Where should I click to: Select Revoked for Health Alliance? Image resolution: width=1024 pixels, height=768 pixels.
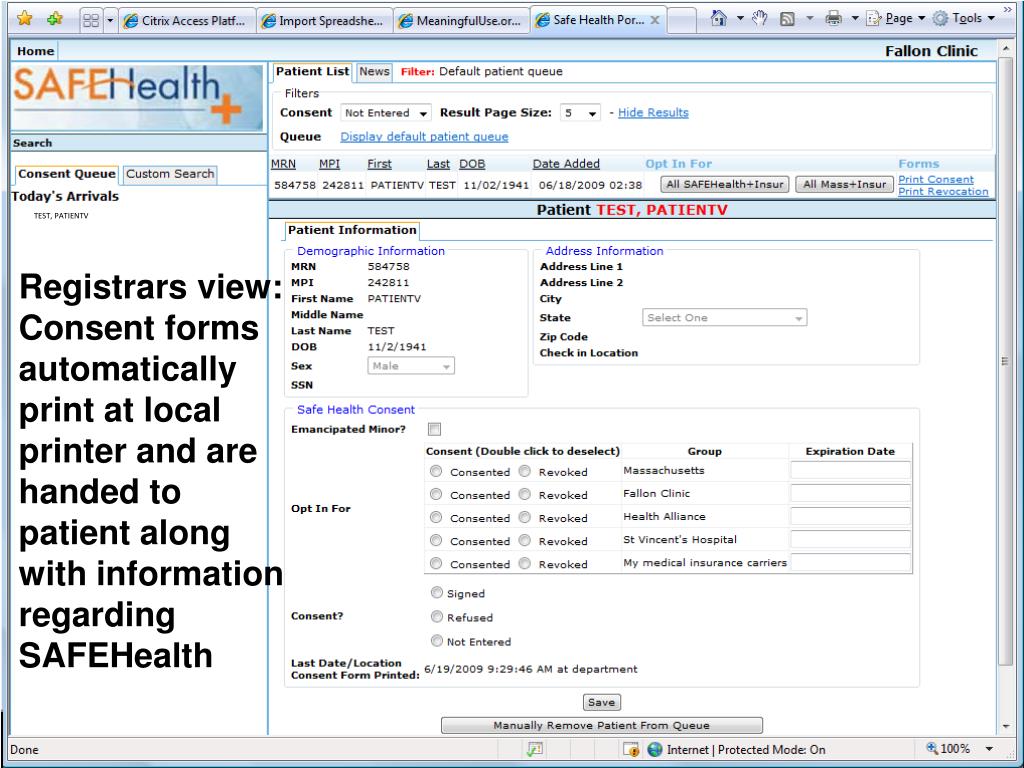524,517
